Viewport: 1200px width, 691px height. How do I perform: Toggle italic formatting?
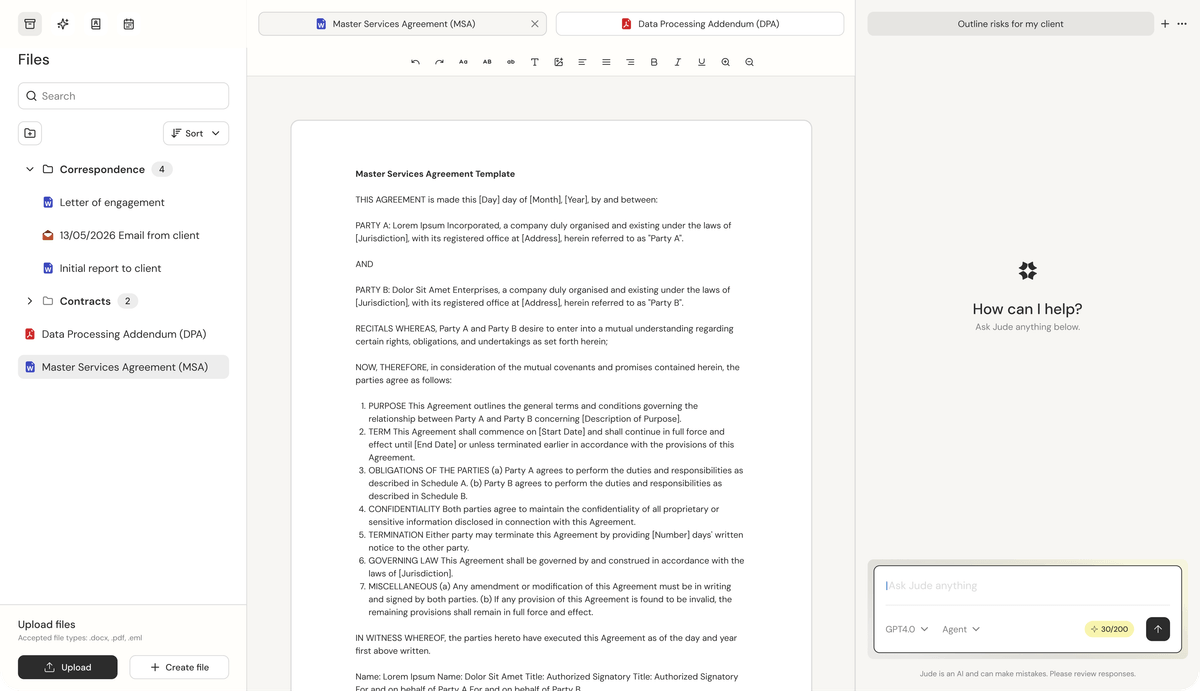[678, 62]
